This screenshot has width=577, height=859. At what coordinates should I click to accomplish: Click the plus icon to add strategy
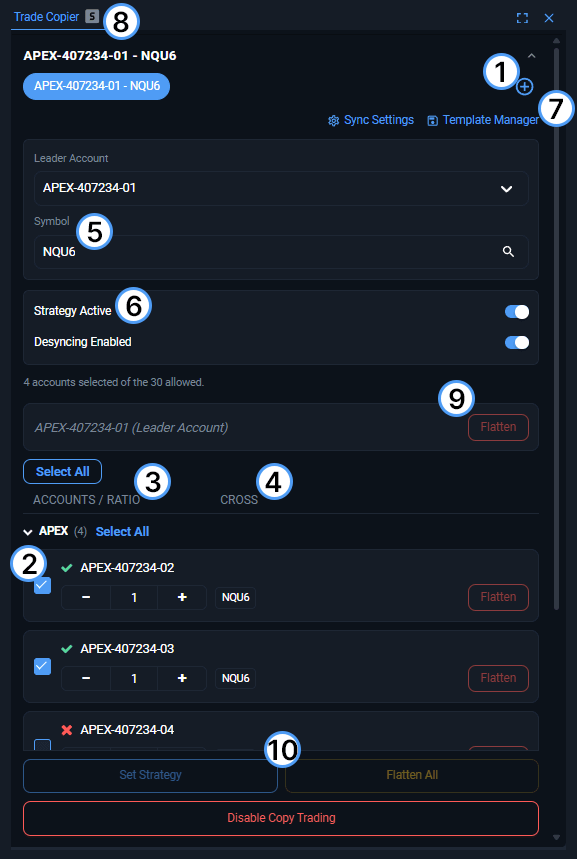(524, 87)
